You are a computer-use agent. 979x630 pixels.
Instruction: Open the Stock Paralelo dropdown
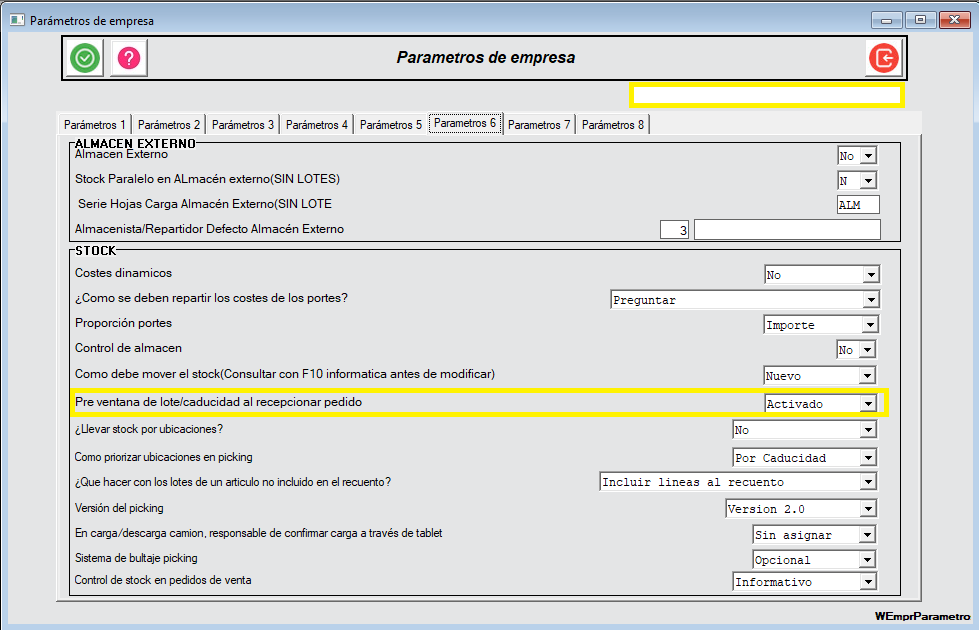coord(868,181)
